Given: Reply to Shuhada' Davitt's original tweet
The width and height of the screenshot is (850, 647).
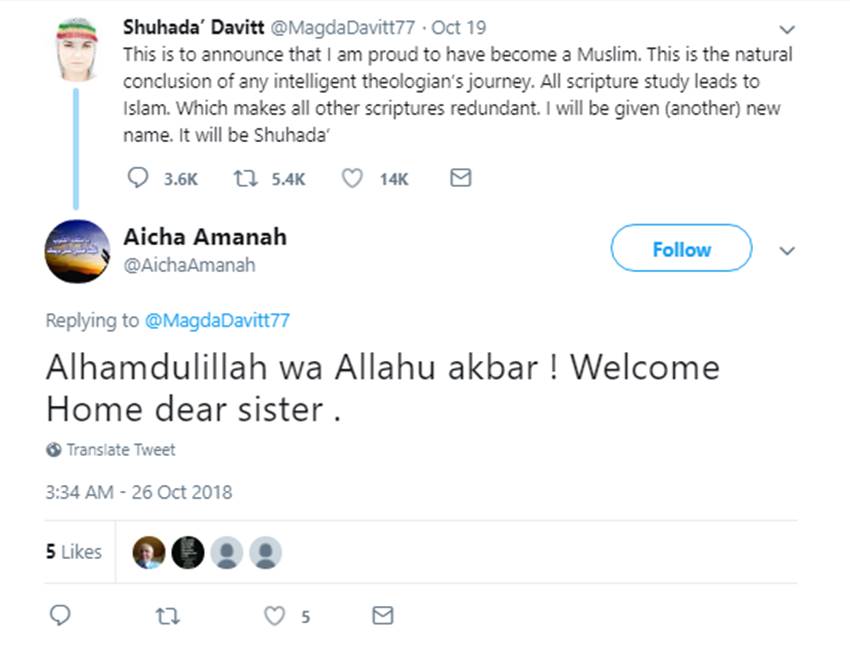Looking at the screenshot, I should click(139, 178).
